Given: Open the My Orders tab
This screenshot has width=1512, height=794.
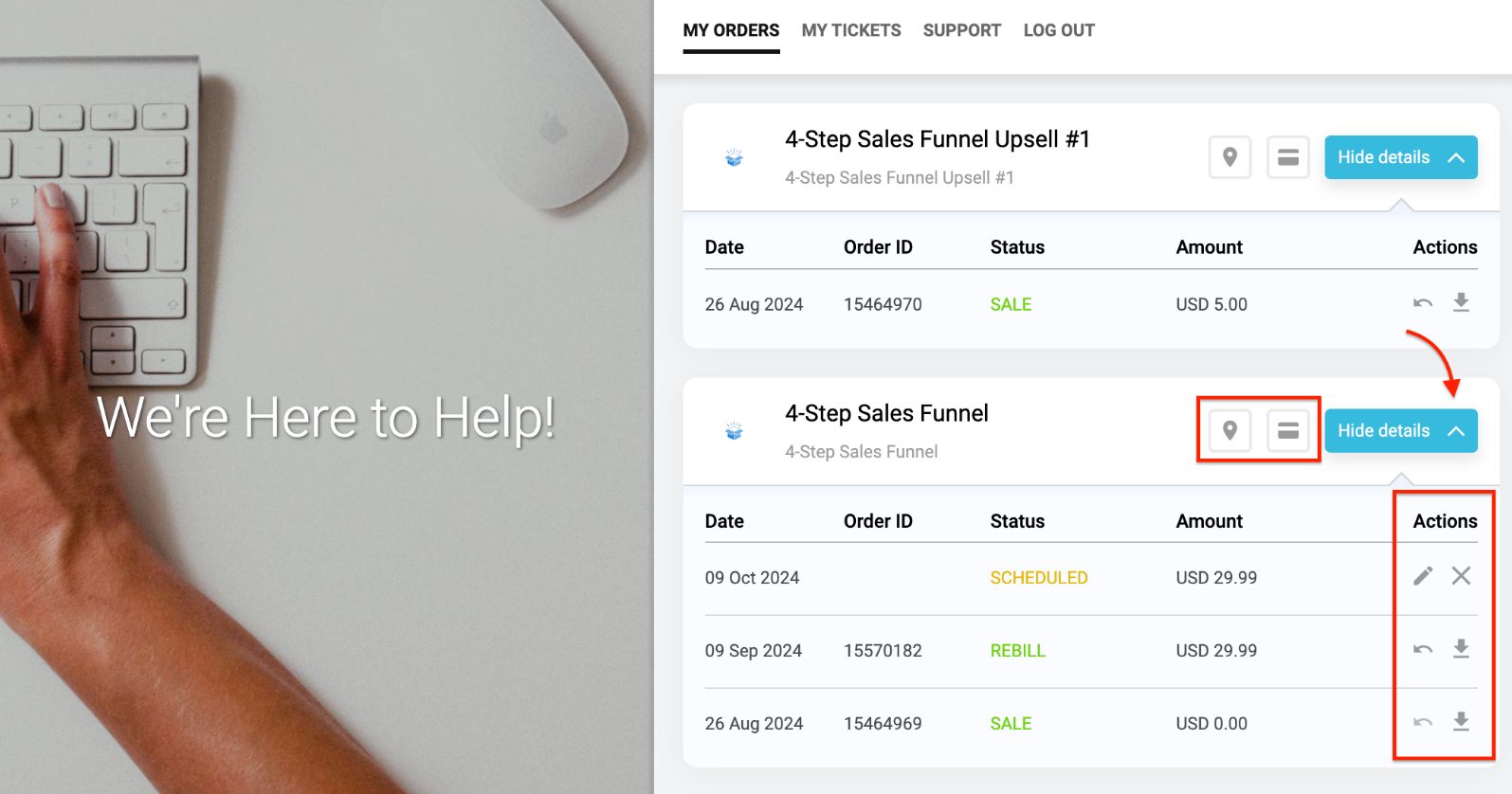Looking at the screenshot, I should pos(731,30).
